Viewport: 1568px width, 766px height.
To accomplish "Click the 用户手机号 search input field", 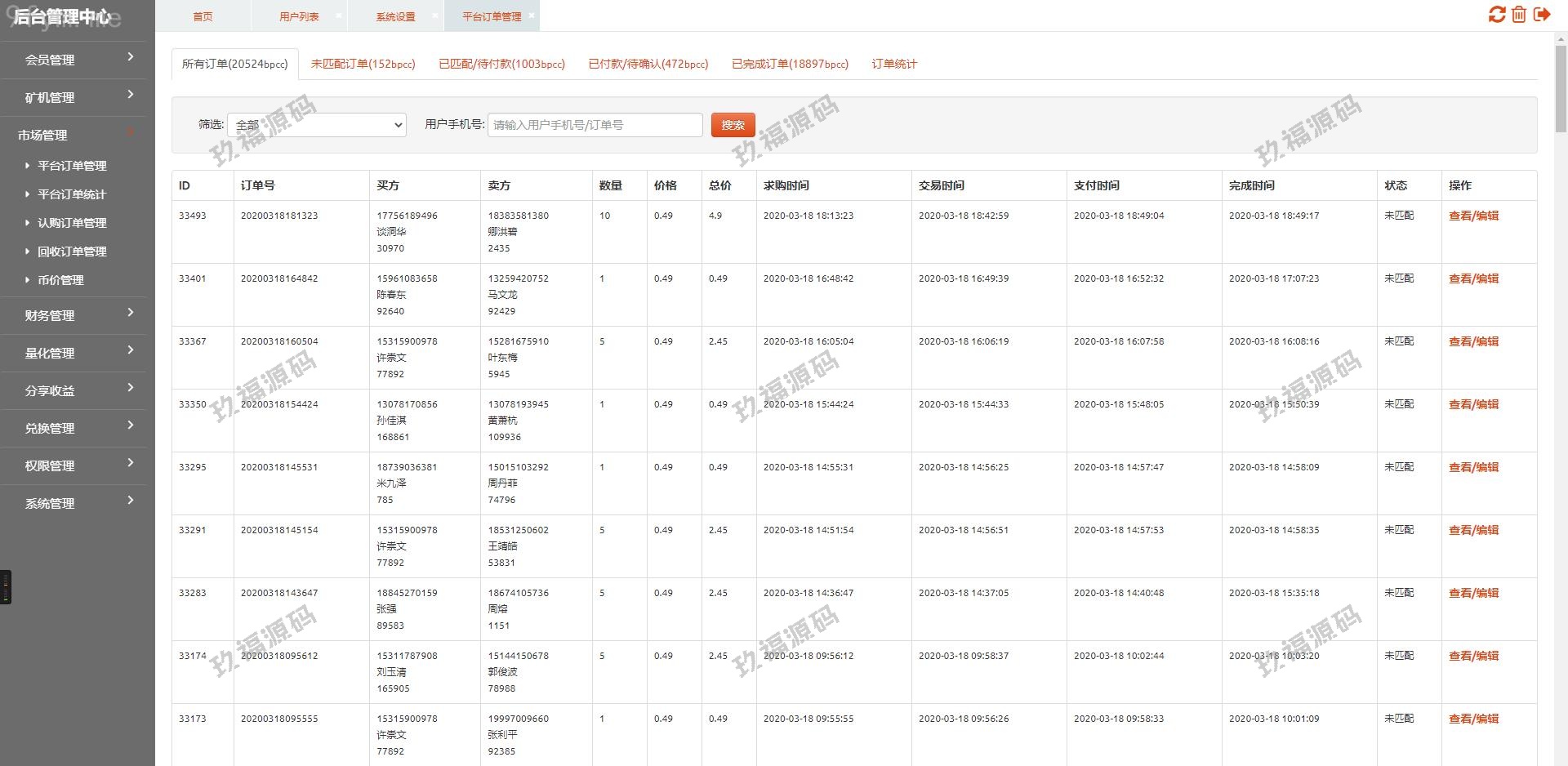I will pyautogui.click(x=595, y=125).
